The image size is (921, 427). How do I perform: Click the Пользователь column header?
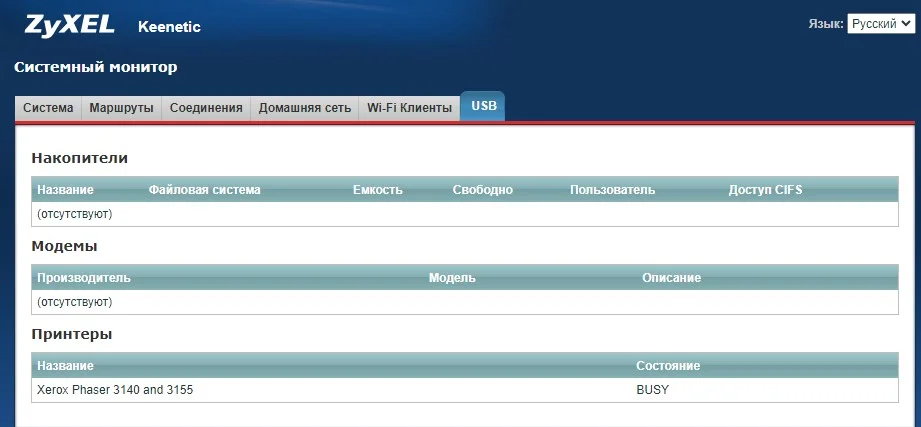612,190
